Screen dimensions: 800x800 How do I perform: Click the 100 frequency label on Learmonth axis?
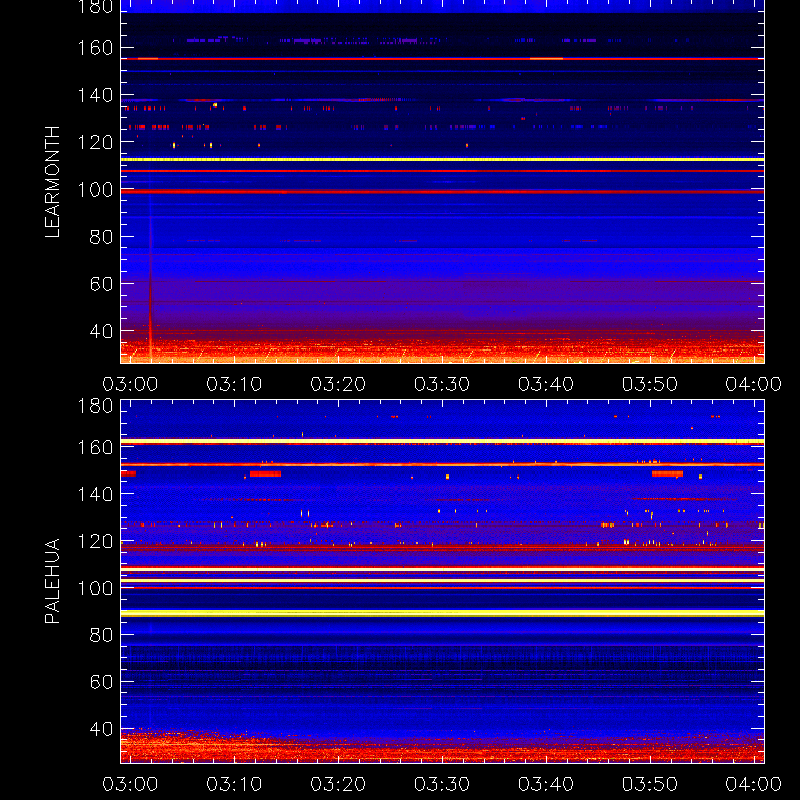point(95,190)
